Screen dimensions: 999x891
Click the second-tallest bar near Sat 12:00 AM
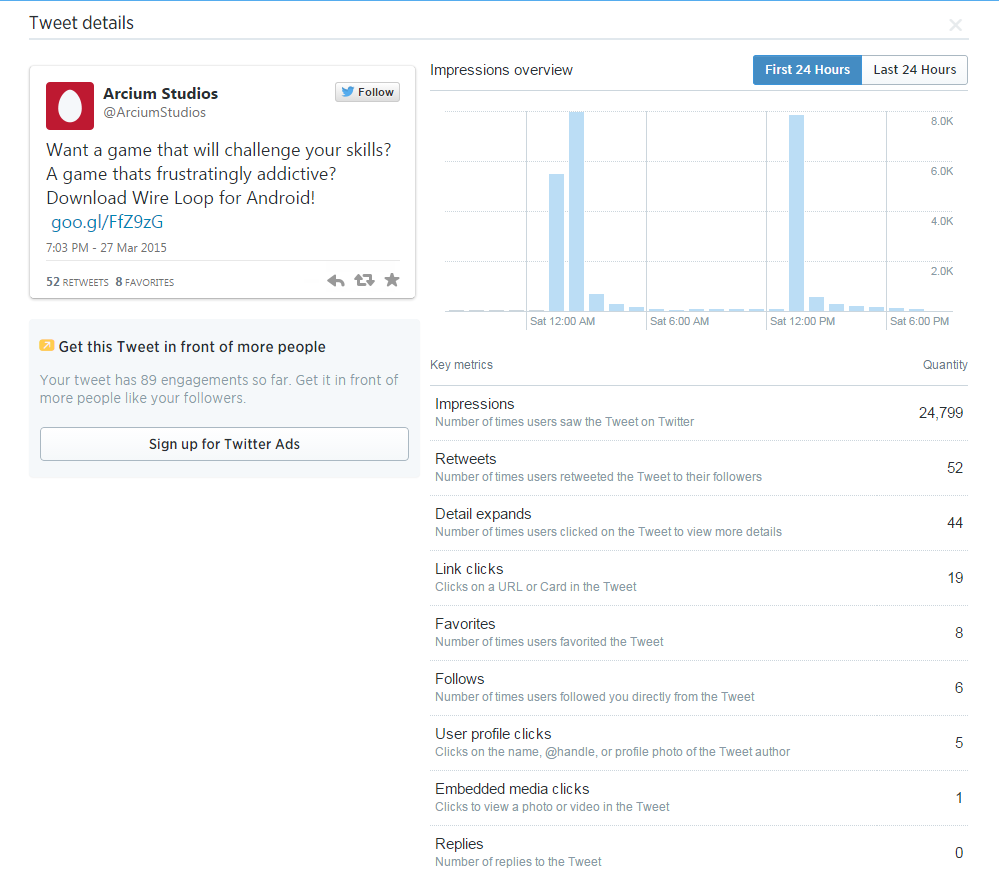556,243
